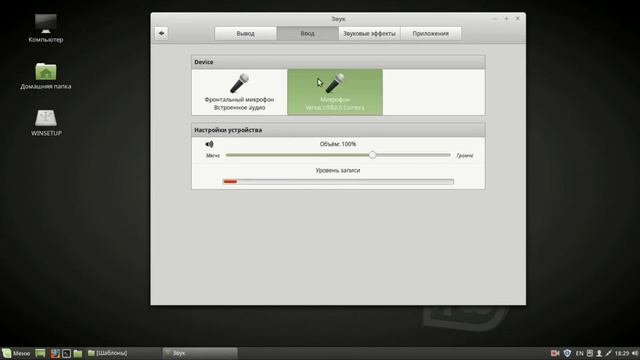Click the input volume slider handle
Image resolution: width=640 pixels, height=360 pixels.
coord(372,155)
